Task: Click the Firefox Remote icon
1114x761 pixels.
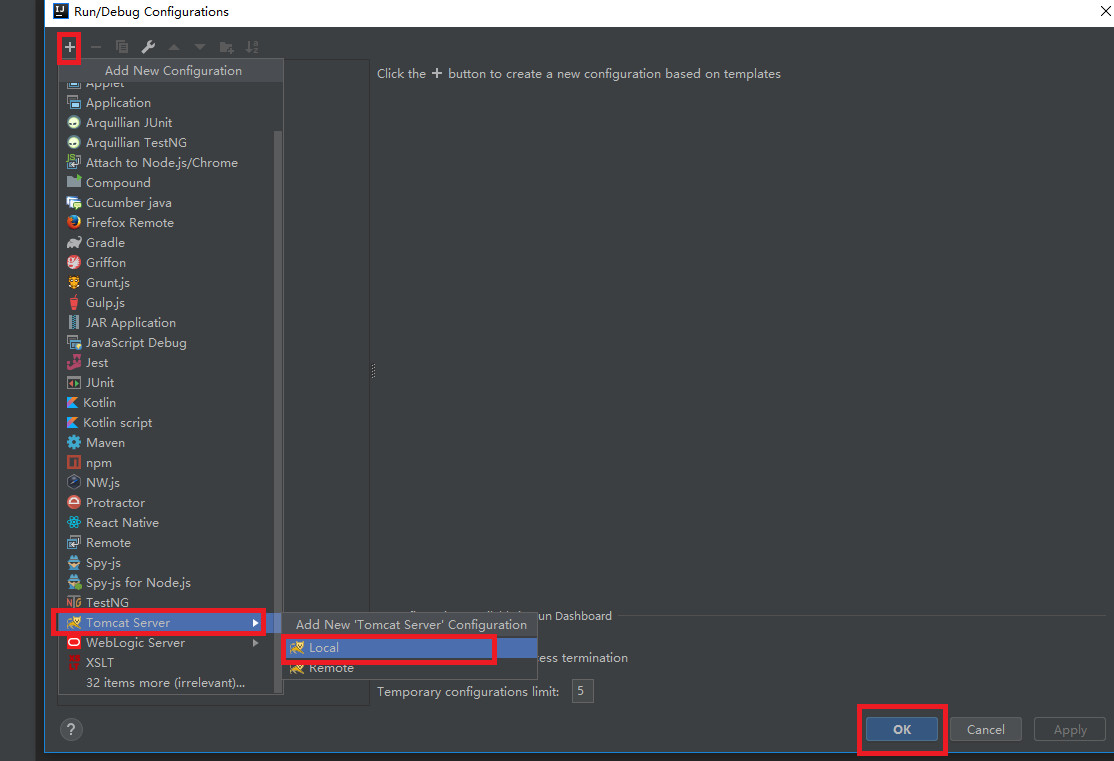Action: [74, 222]
